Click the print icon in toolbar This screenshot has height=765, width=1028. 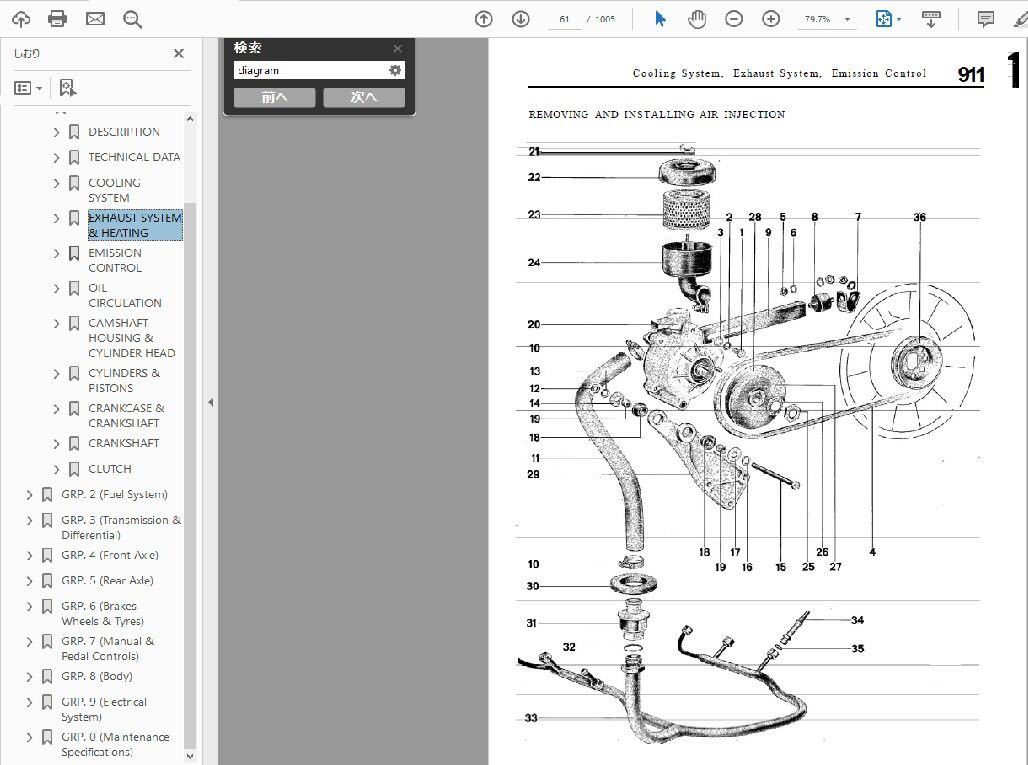[58, 19]
